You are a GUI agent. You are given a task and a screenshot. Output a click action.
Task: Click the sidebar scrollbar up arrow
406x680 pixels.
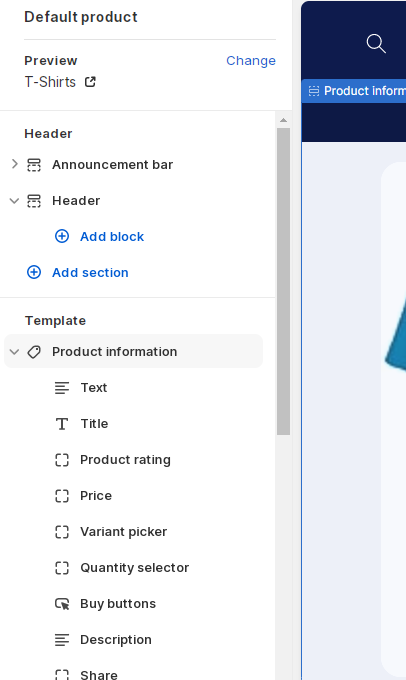click(x=283, y=120)
